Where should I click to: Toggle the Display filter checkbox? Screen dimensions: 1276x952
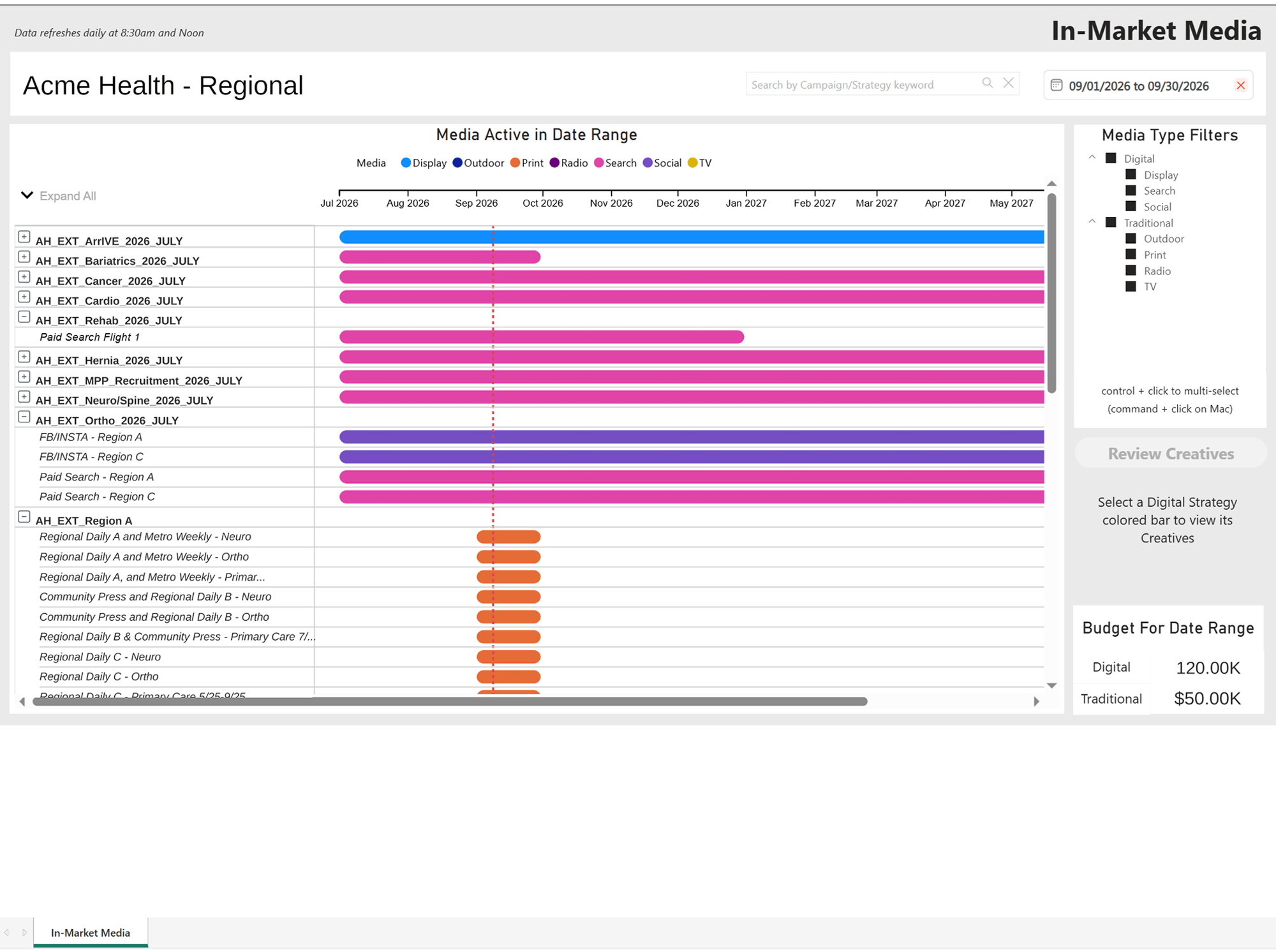point(1131,174)
